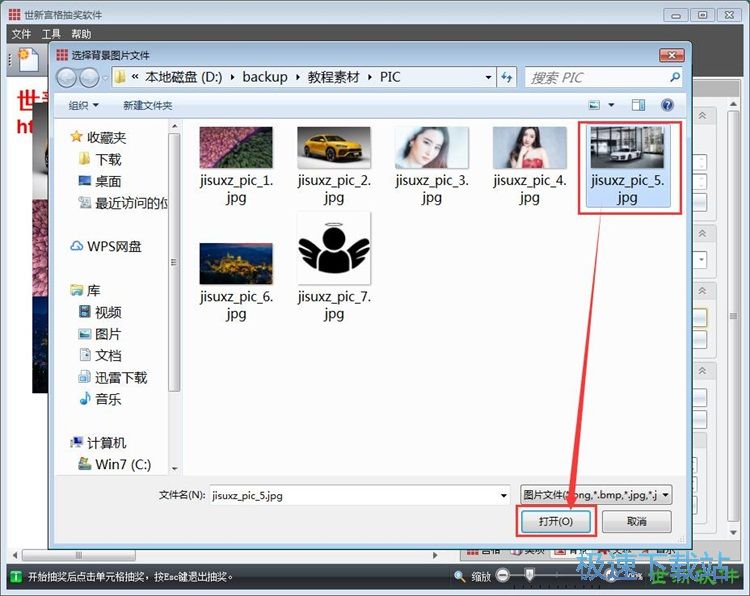Select the jisuxz_pic_4.jpg red dress thumbnail

529,147
